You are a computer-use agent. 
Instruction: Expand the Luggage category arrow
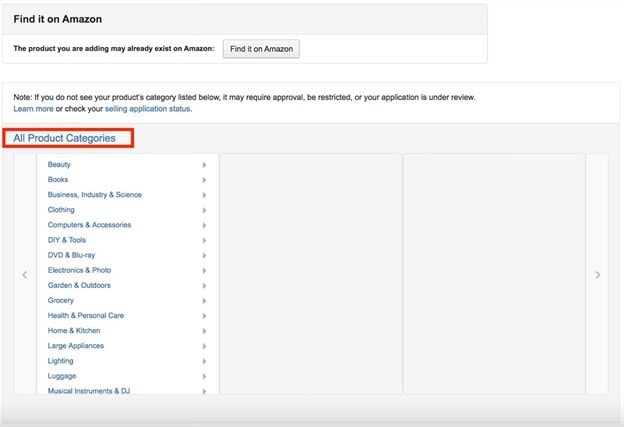pyautogui.click(x=204, y=376)
